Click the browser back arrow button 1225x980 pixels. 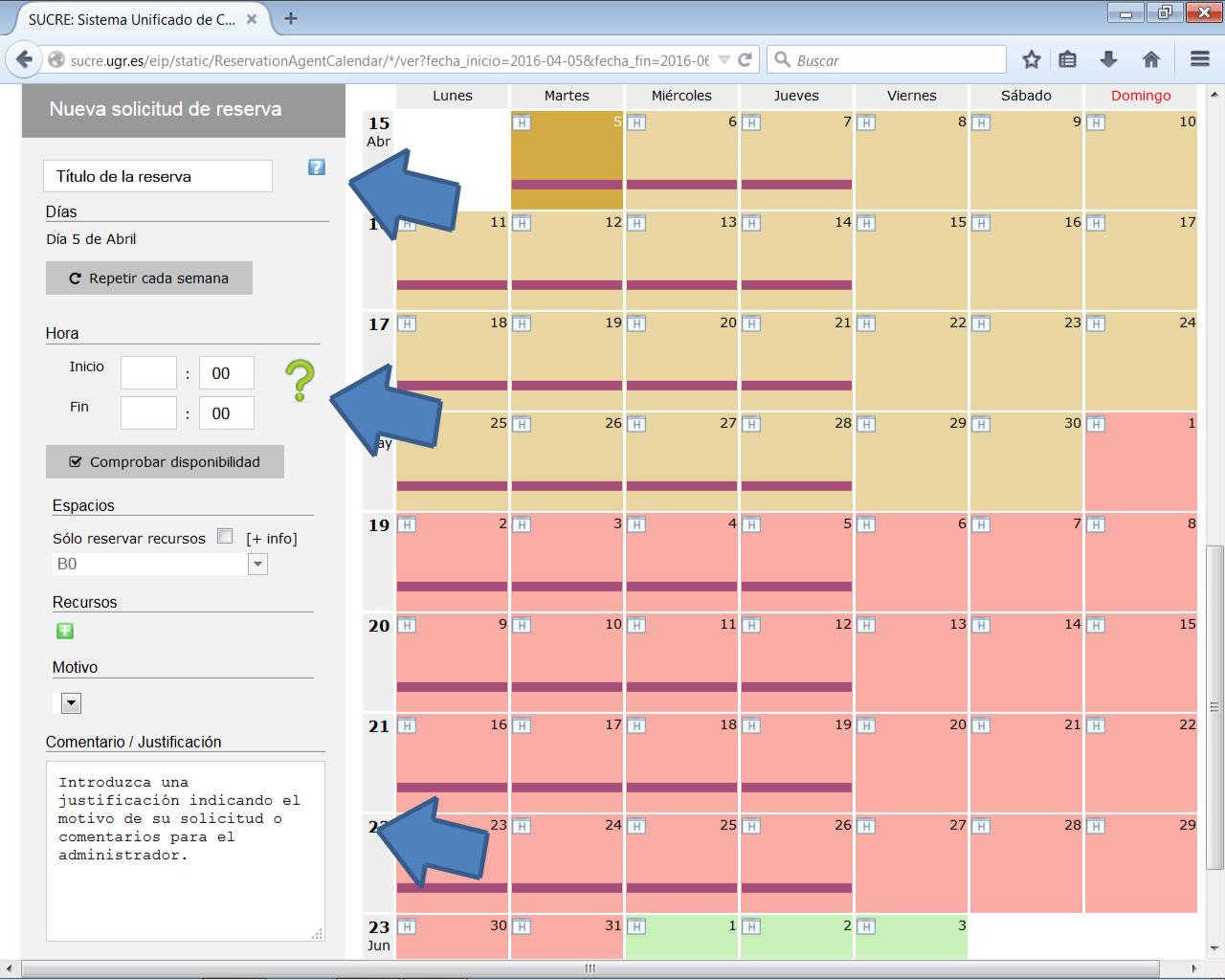click(x=25, y=59)
